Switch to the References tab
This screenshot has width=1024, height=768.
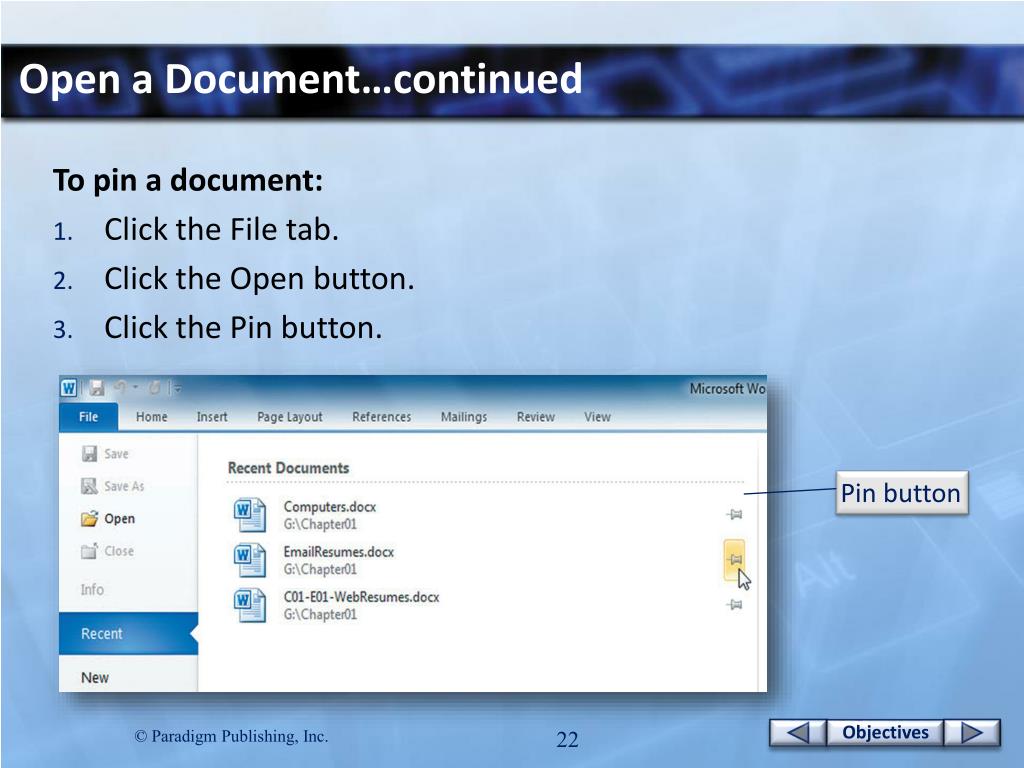point(381,417)
